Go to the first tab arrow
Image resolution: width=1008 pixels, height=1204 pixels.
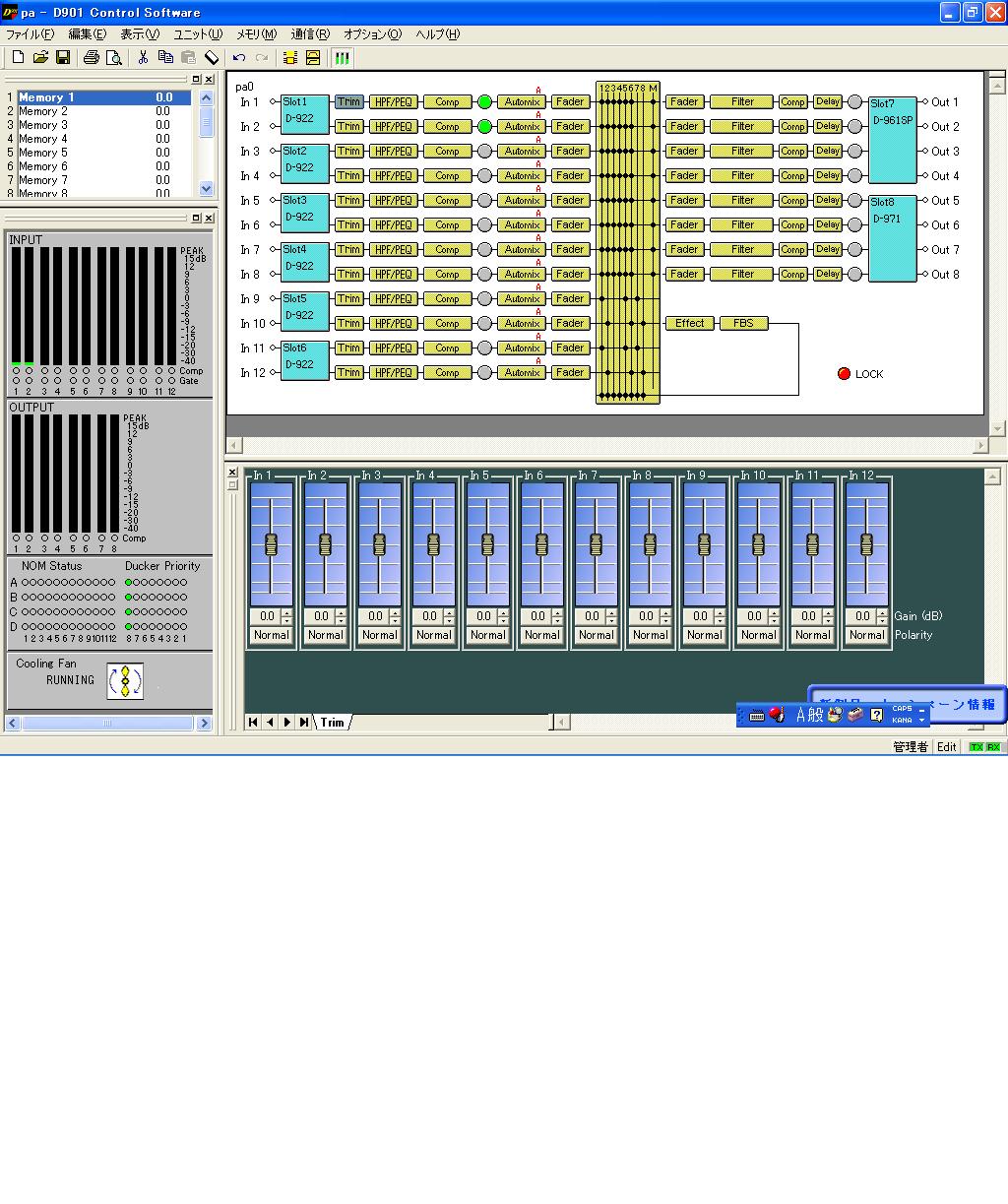click(x=253, y=722)
